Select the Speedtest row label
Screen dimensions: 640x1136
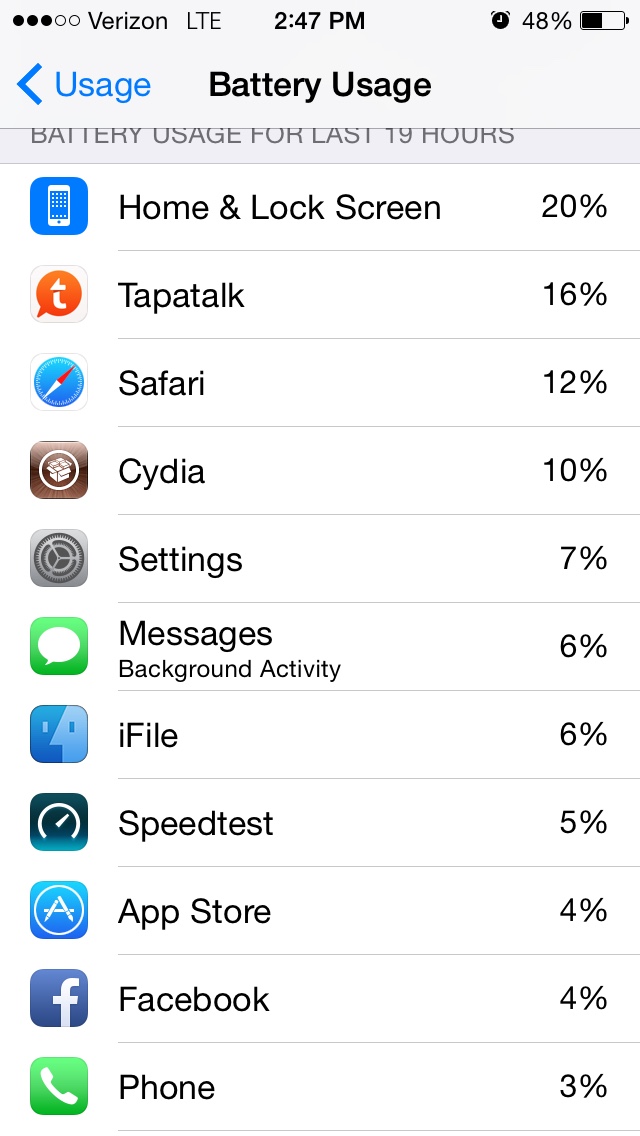click(x=196, y=823)
